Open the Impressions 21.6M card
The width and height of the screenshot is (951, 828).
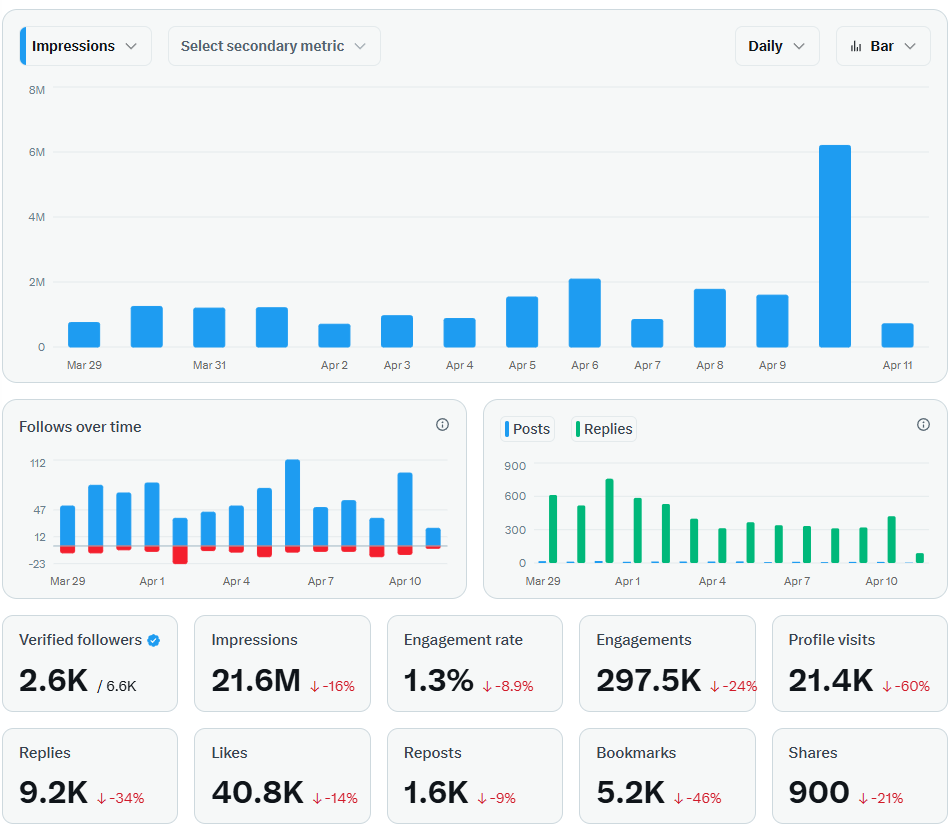coord(282,663)
